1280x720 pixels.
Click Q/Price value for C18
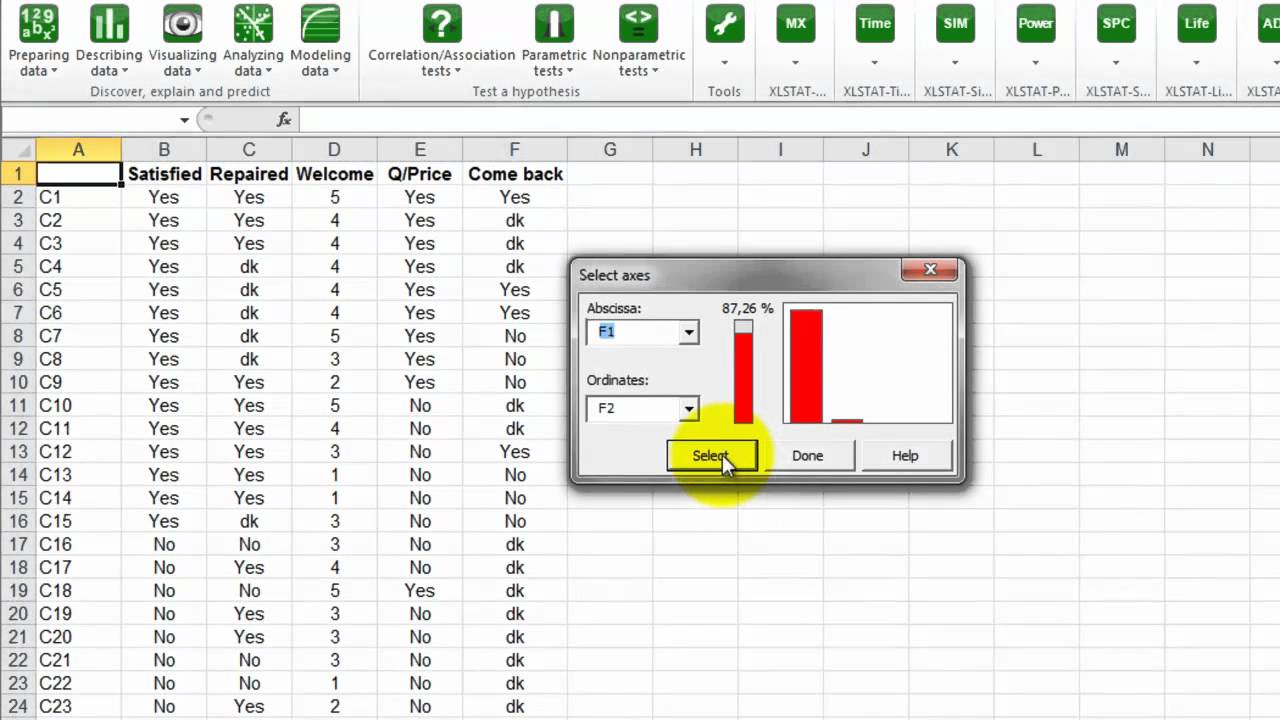point(420,590)
